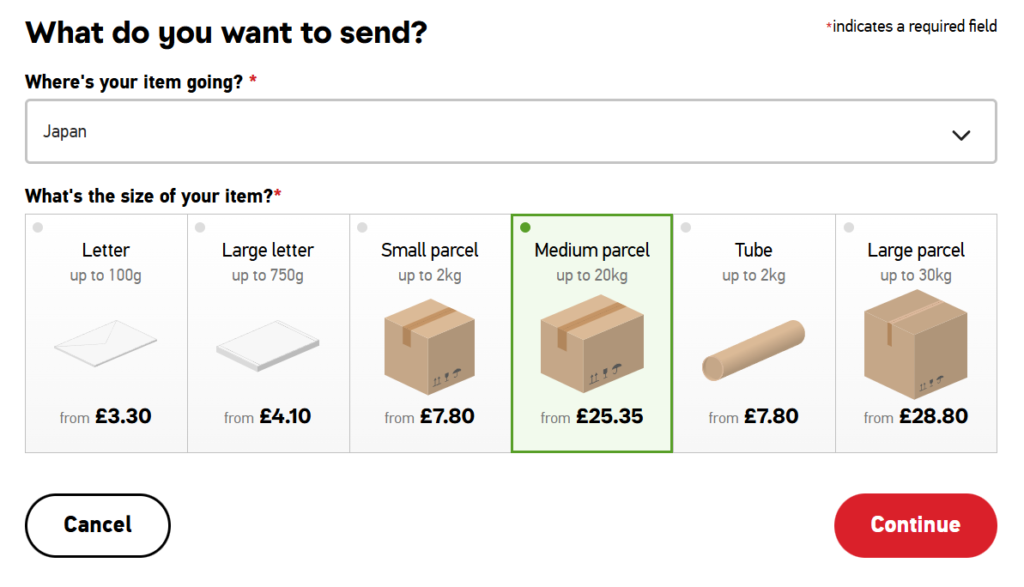1024x587 pixels.
Task: Click the Large parcel box image
Action: 915,343
